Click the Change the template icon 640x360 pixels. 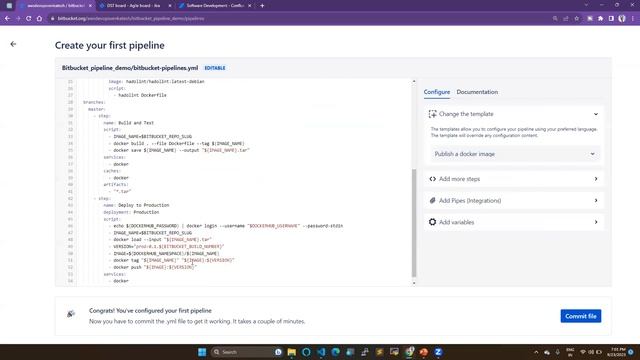tap(432, 114)
